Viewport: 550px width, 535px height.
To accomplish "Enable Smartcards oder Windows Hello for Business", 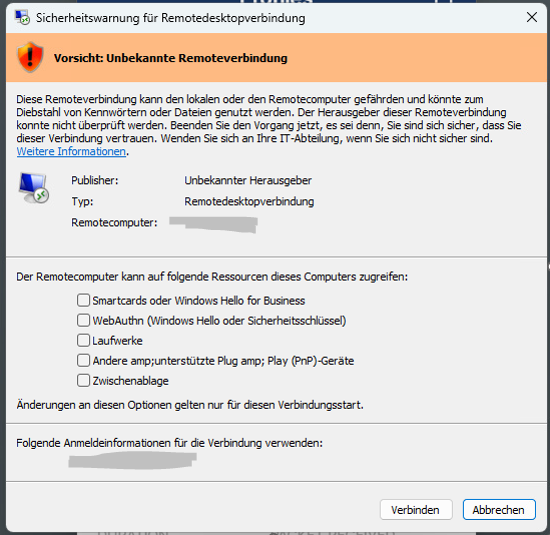I will [83, 300].
